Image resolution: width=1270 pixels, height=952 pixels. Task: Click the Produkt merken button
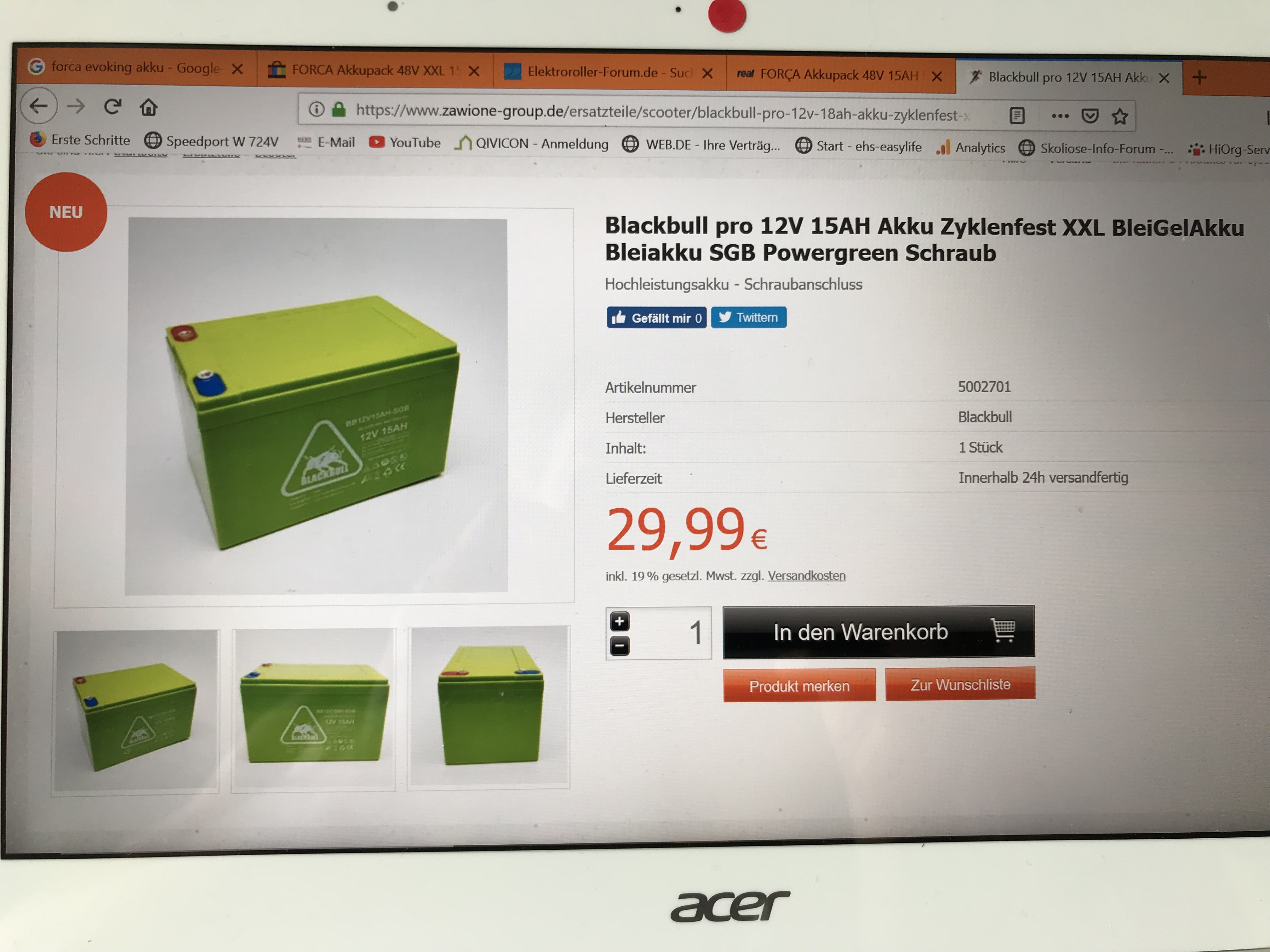click(x=799, y=686)
